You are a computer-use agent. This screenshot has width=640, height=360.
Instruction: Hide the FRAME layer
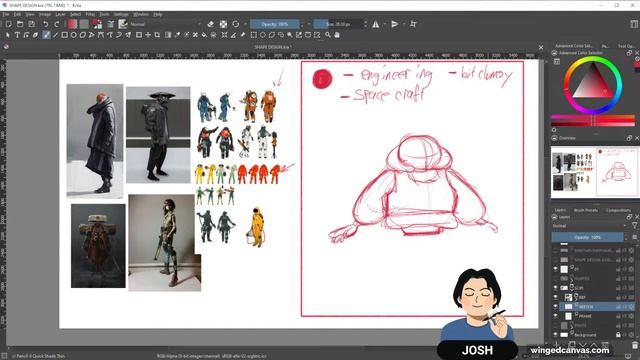[555, 316]
